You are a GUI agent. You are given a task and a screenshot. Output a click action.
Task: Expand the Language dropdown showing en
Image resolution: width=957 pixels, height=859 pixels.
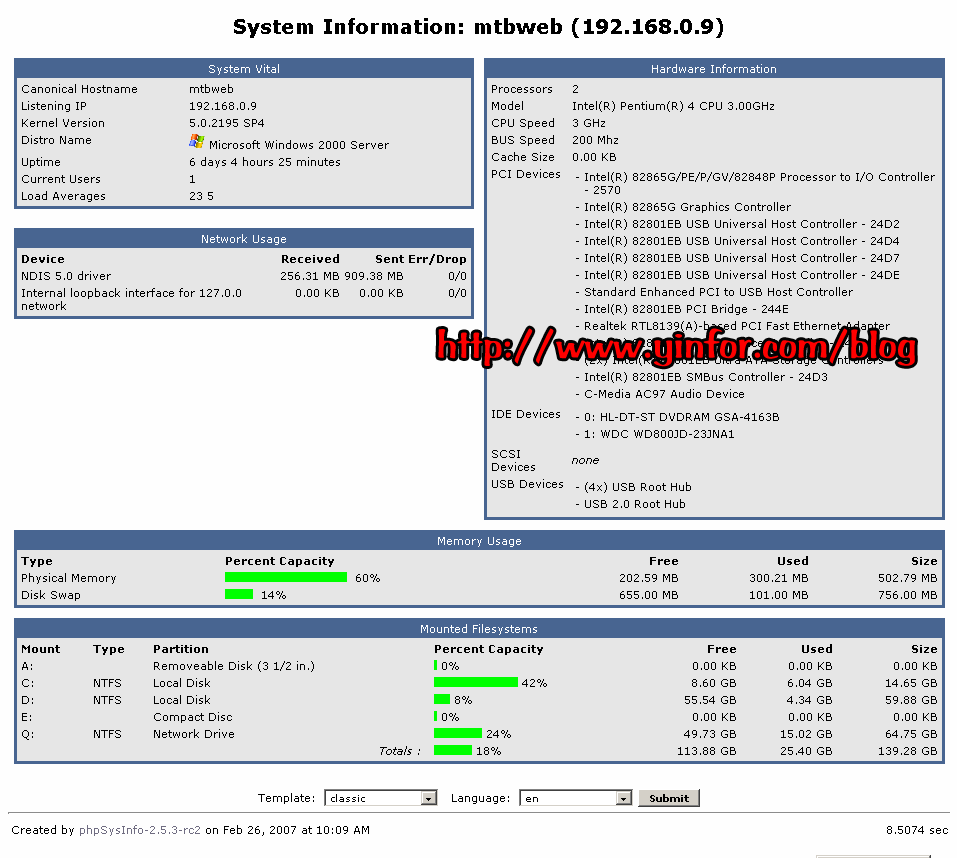[576, 798]
